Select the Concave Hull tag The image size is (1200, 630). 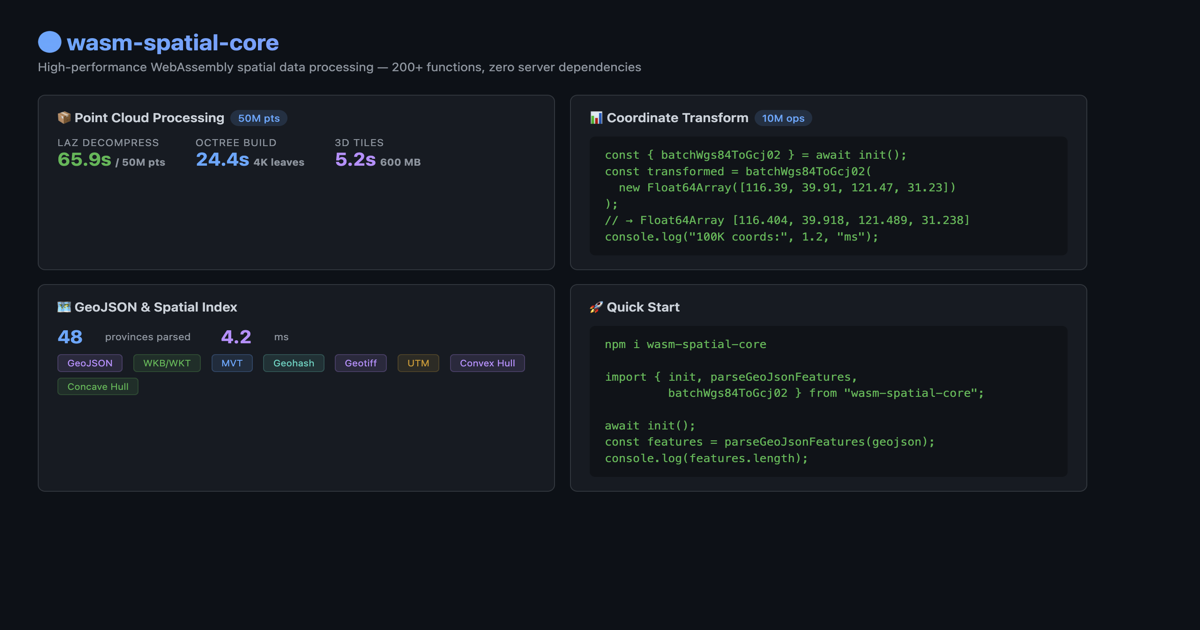98,386
